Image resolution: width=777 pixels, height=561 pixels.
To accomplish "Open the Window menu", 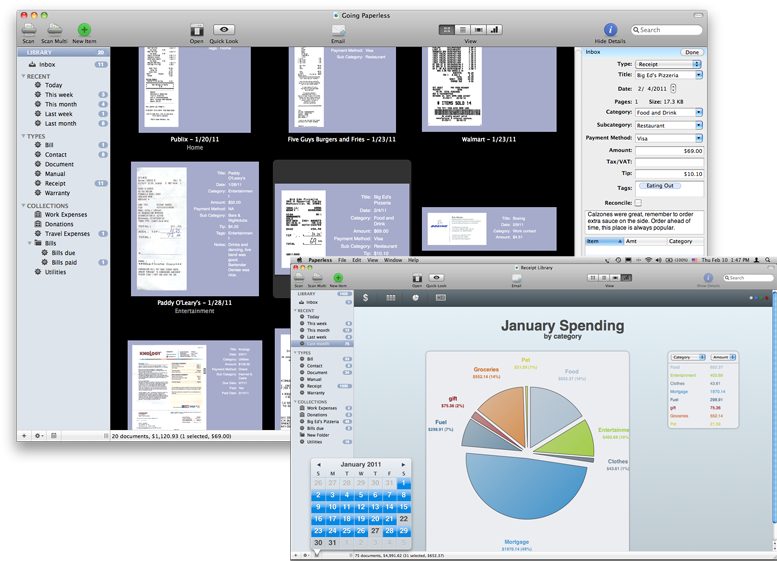I will (x=393, y=260).
